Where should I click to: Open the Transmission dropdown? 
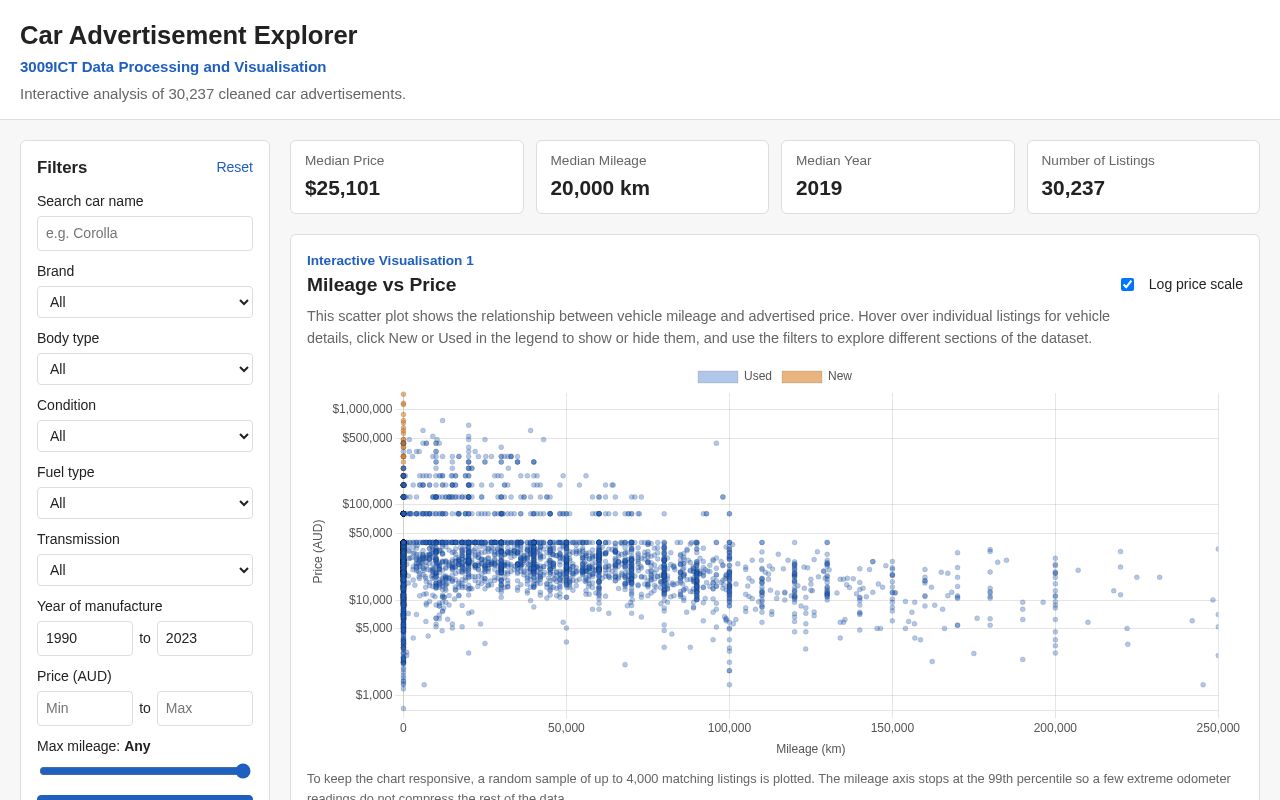coord(145,570)
